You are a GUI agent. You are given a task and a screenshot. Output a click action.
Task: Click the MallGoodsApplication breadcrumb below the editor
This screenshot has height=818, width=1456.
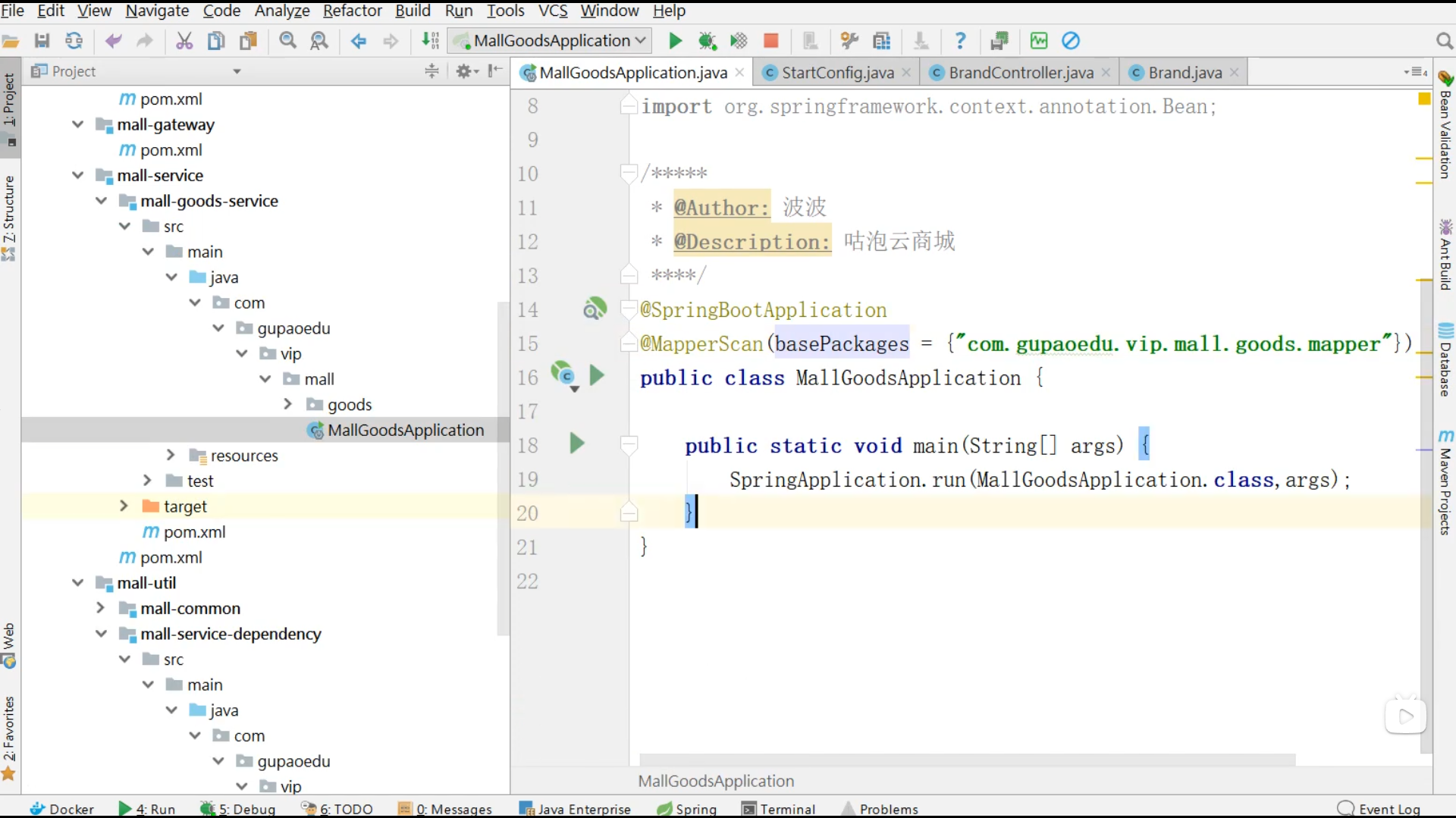tap(716, 781)
